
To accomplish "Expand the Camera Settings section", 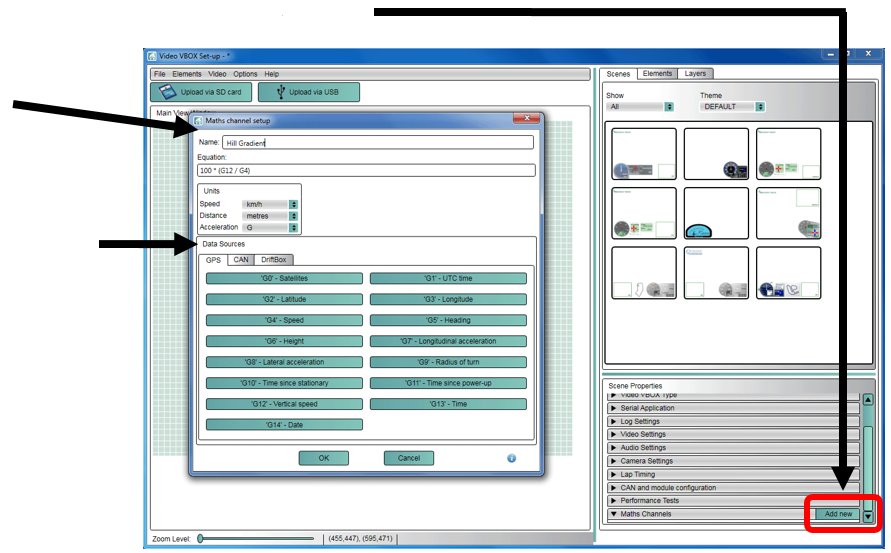I will point(733,461).
